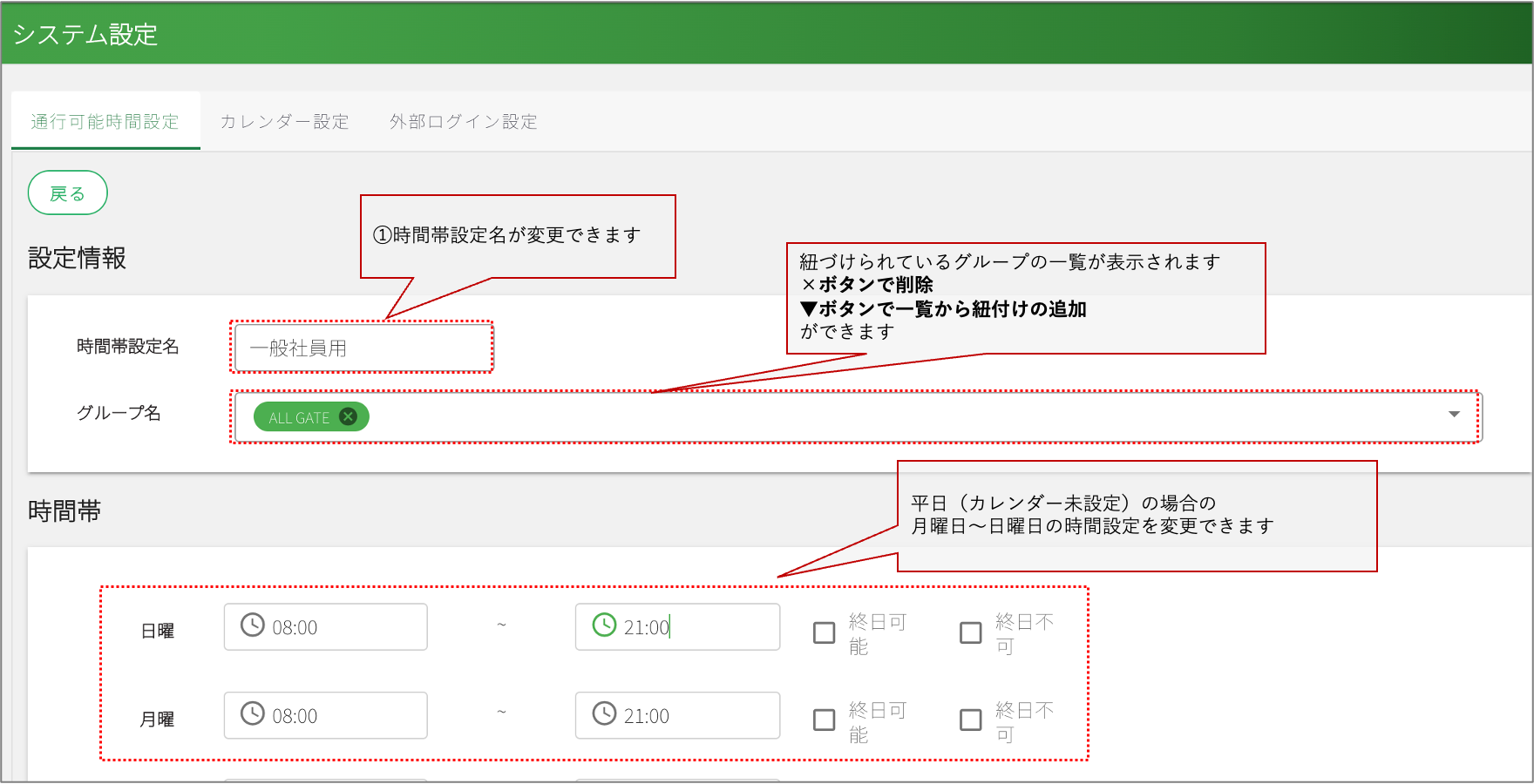The height and width of the screenshot is (784, 1534).
Task: Click the green clock icon in Sunday end time
Action: coord(604,625)
